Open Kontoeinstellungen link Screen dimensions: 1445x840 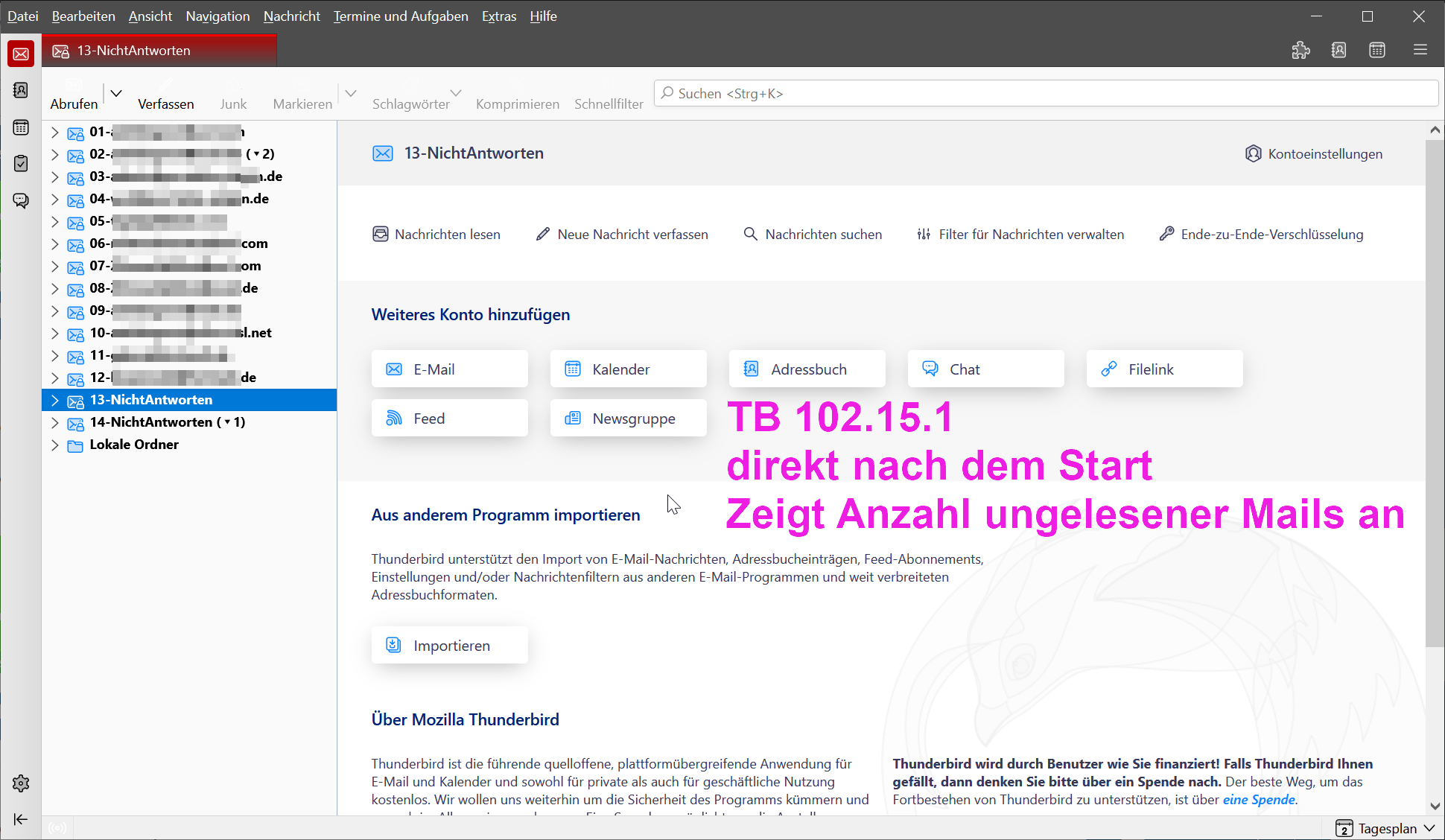click(1314, 154)
